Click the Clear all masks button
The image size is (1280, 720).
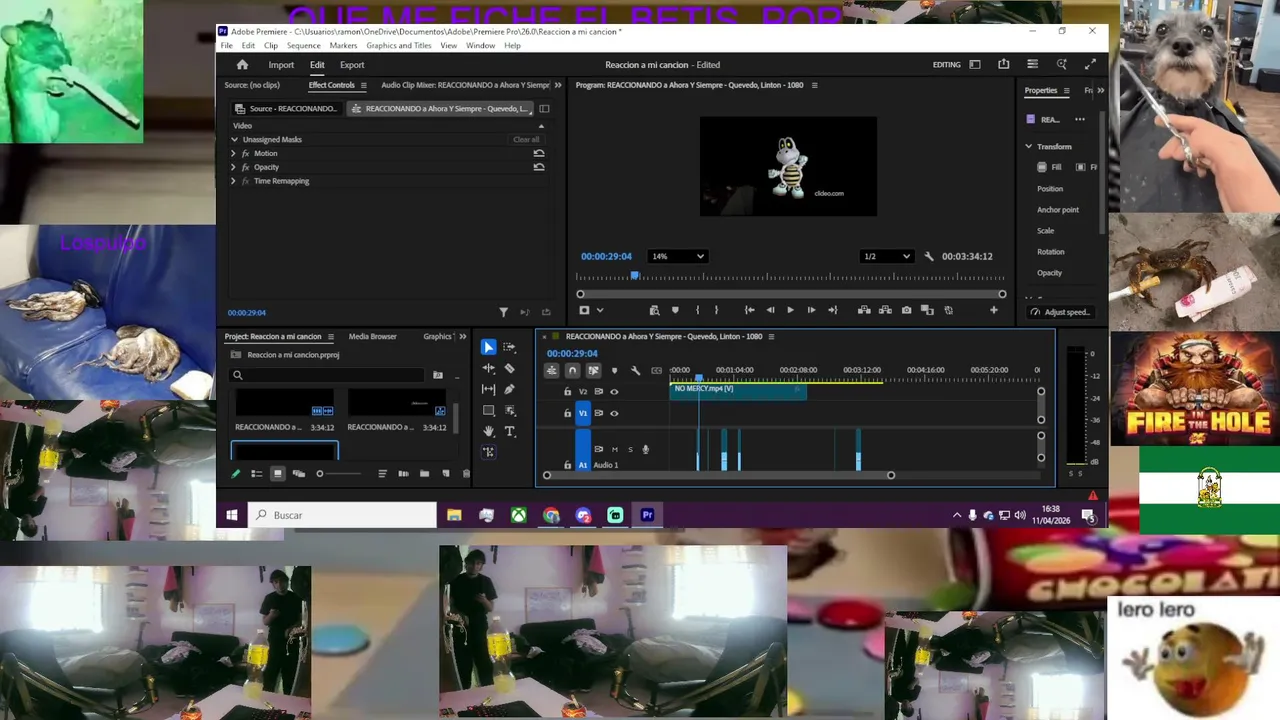coord(526,139)
